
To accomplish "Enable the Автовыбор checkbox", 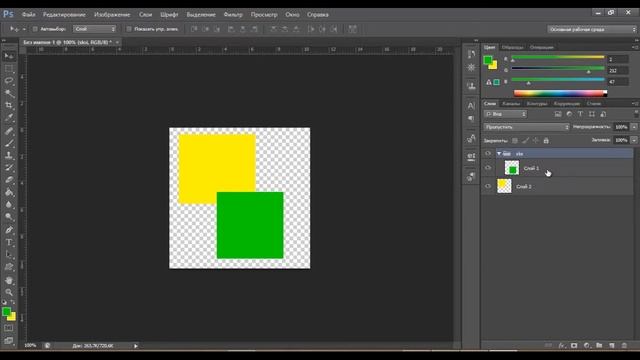I will [35, 29].
